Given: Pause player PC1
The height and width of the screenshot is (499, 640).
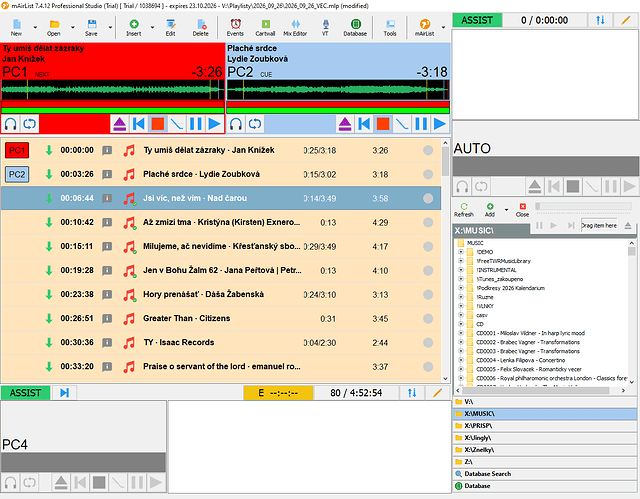Looking at the screenshot, I should pos(196,124).
